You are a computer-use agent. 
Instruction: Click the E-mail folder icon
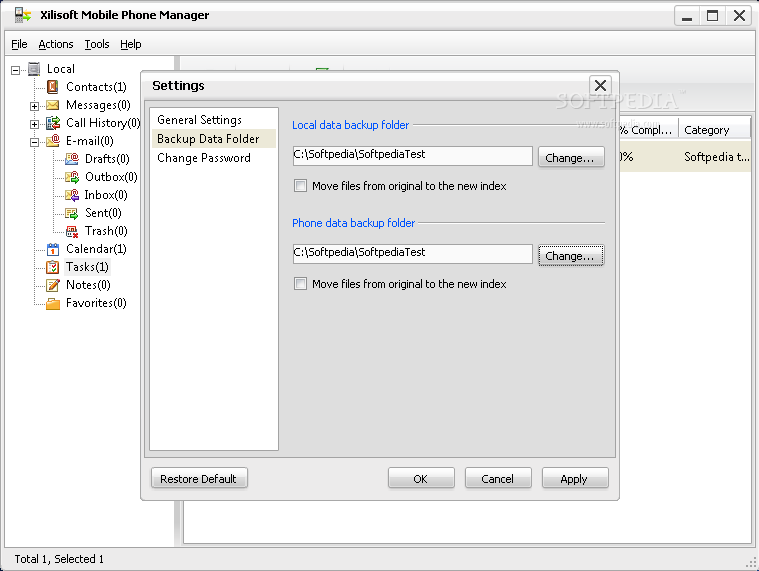53,141
